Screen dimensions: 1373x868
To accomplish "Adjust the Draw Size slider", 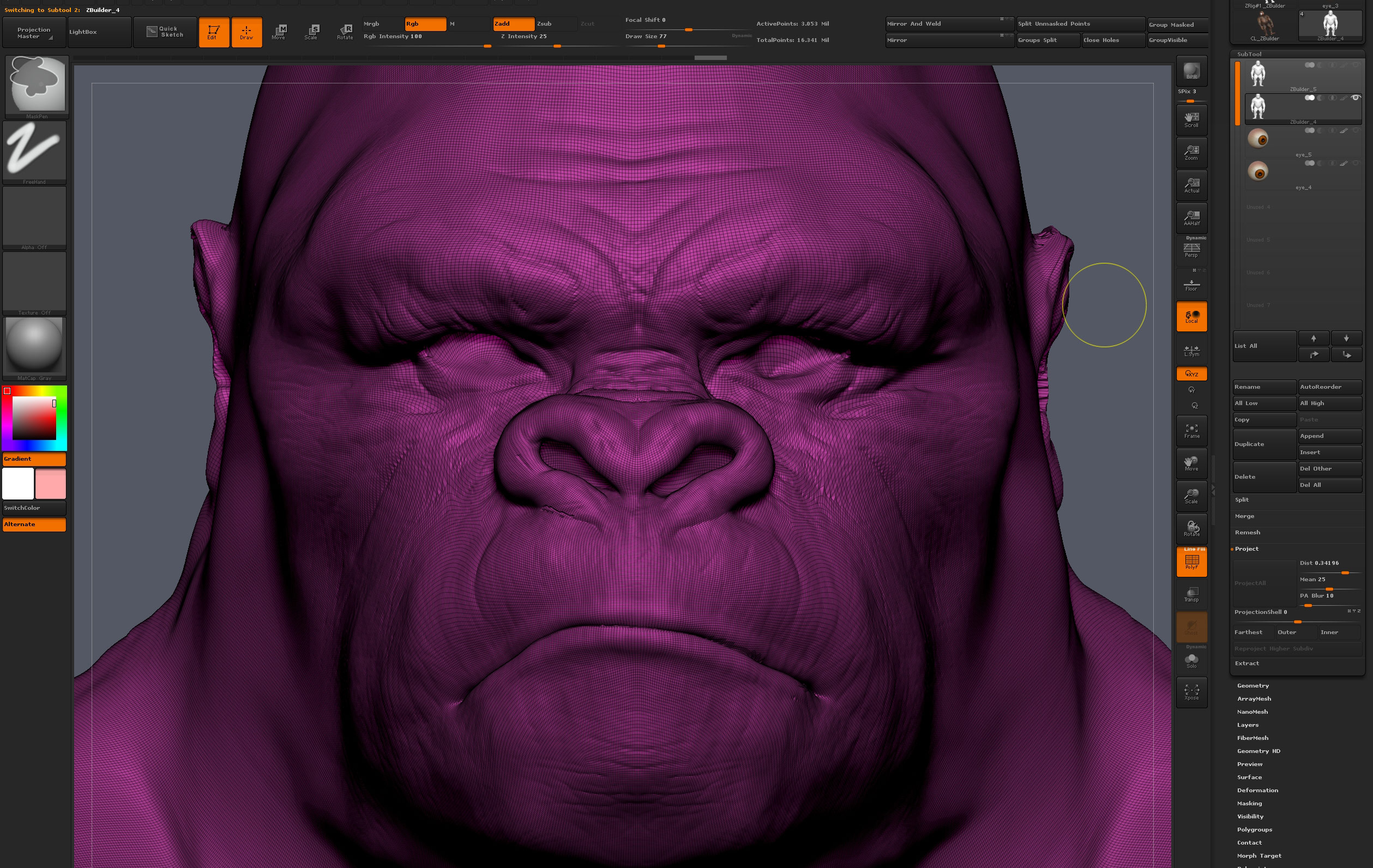I will [x=687, y=39].
